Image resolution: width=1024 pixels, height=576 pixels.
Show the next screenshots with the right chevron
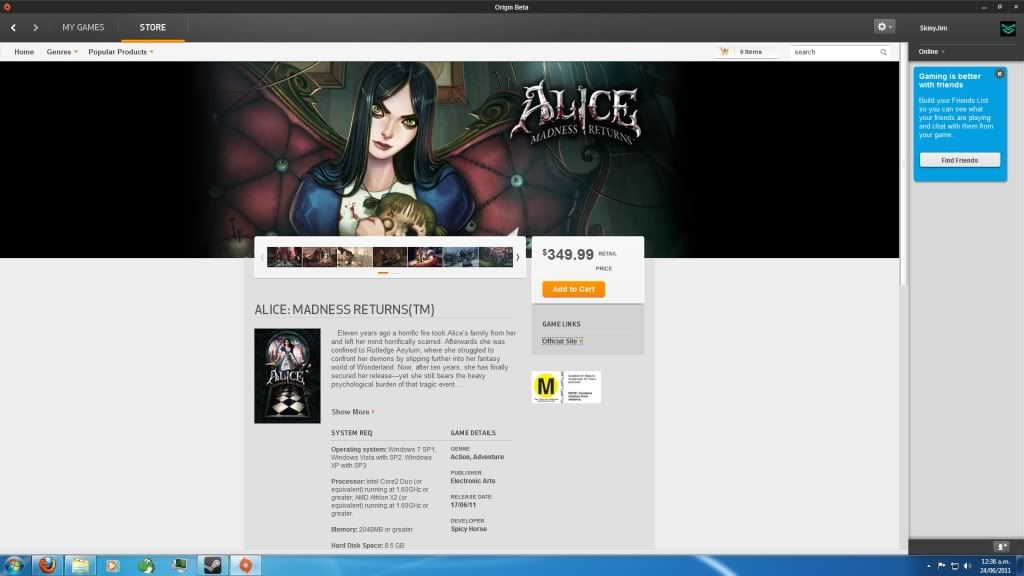(518, 257)
